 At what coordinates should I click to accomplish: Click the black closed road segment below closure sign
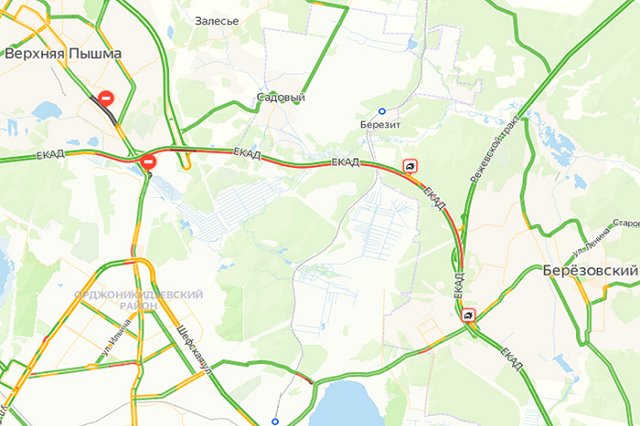pos(104,110)
